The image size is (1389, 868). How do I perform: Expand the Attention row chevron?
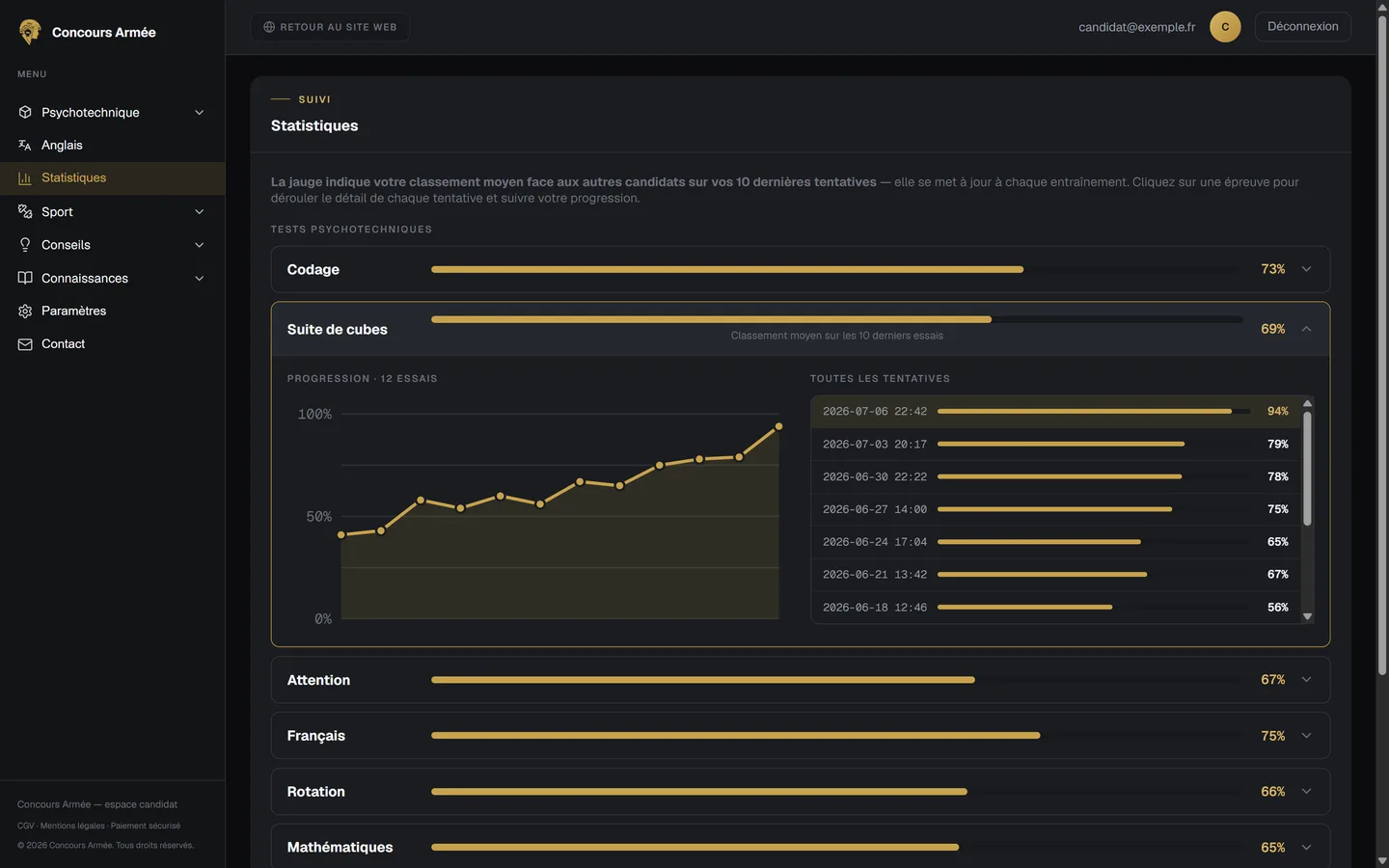coord(1306,680)
